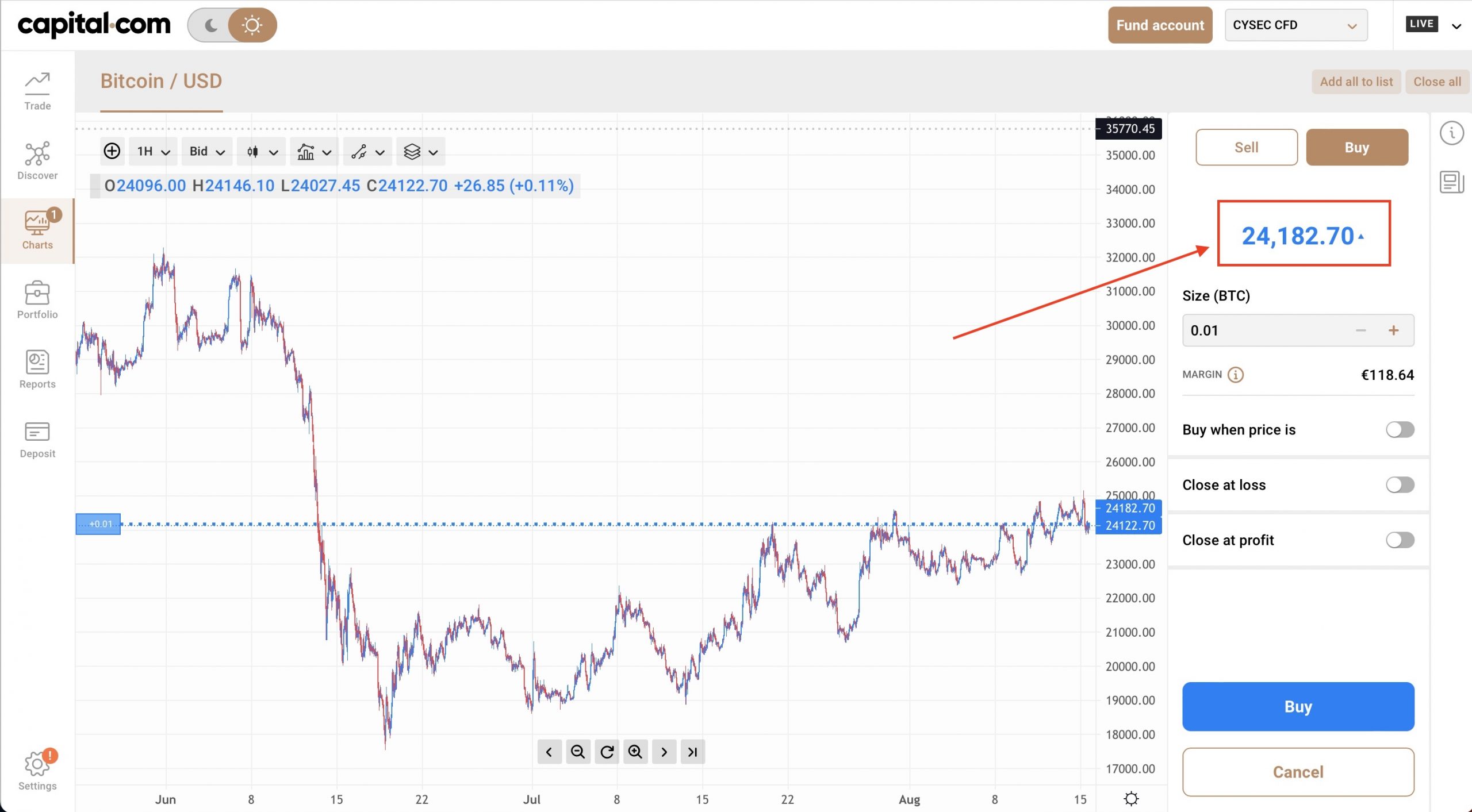The width and height of the screenshot is (1472, 812).
Task: Enable the Close at profit switch
Action: [1400, 540]
